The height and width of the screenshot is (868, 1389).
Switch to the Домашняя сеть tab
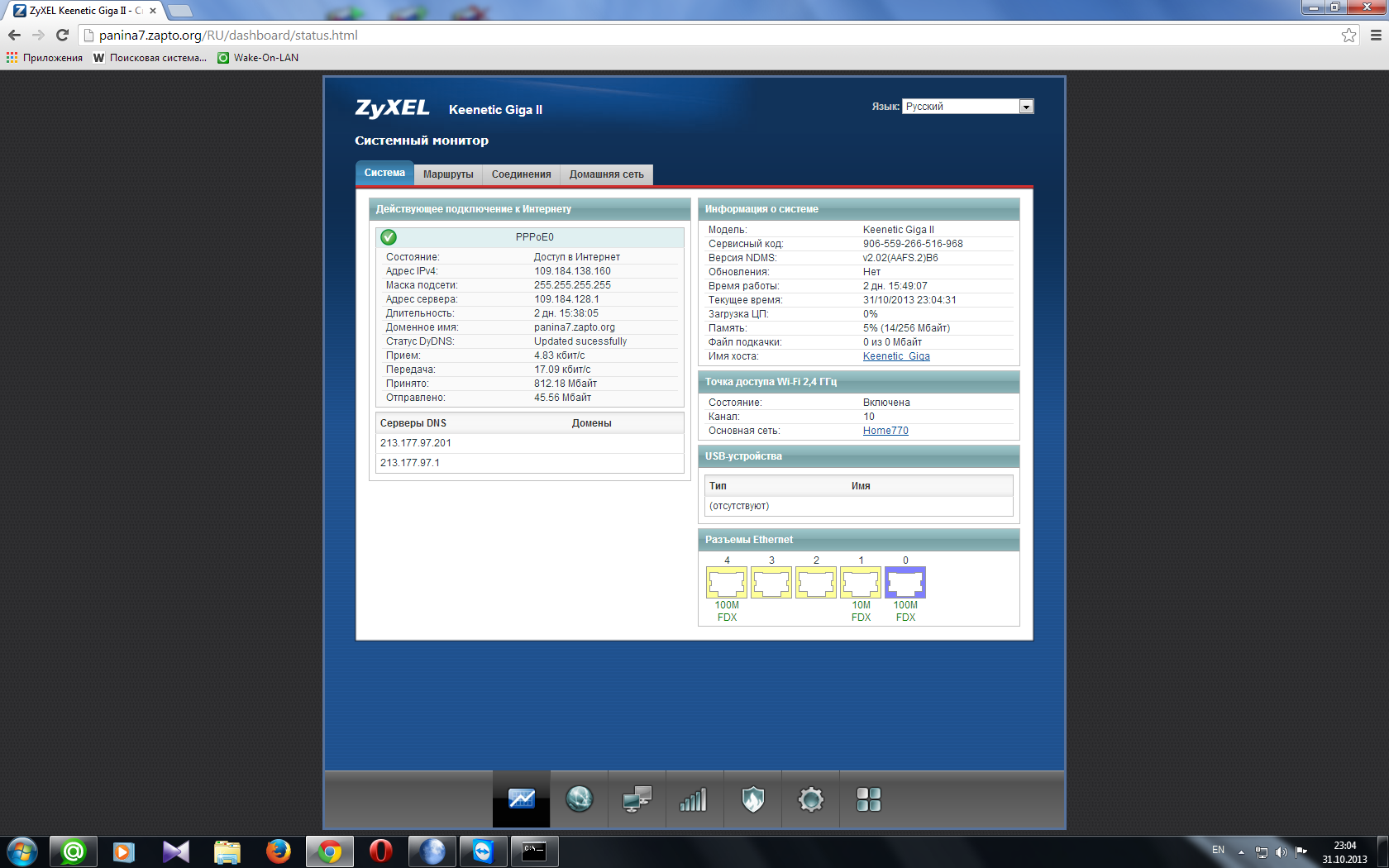coord(606,174)
